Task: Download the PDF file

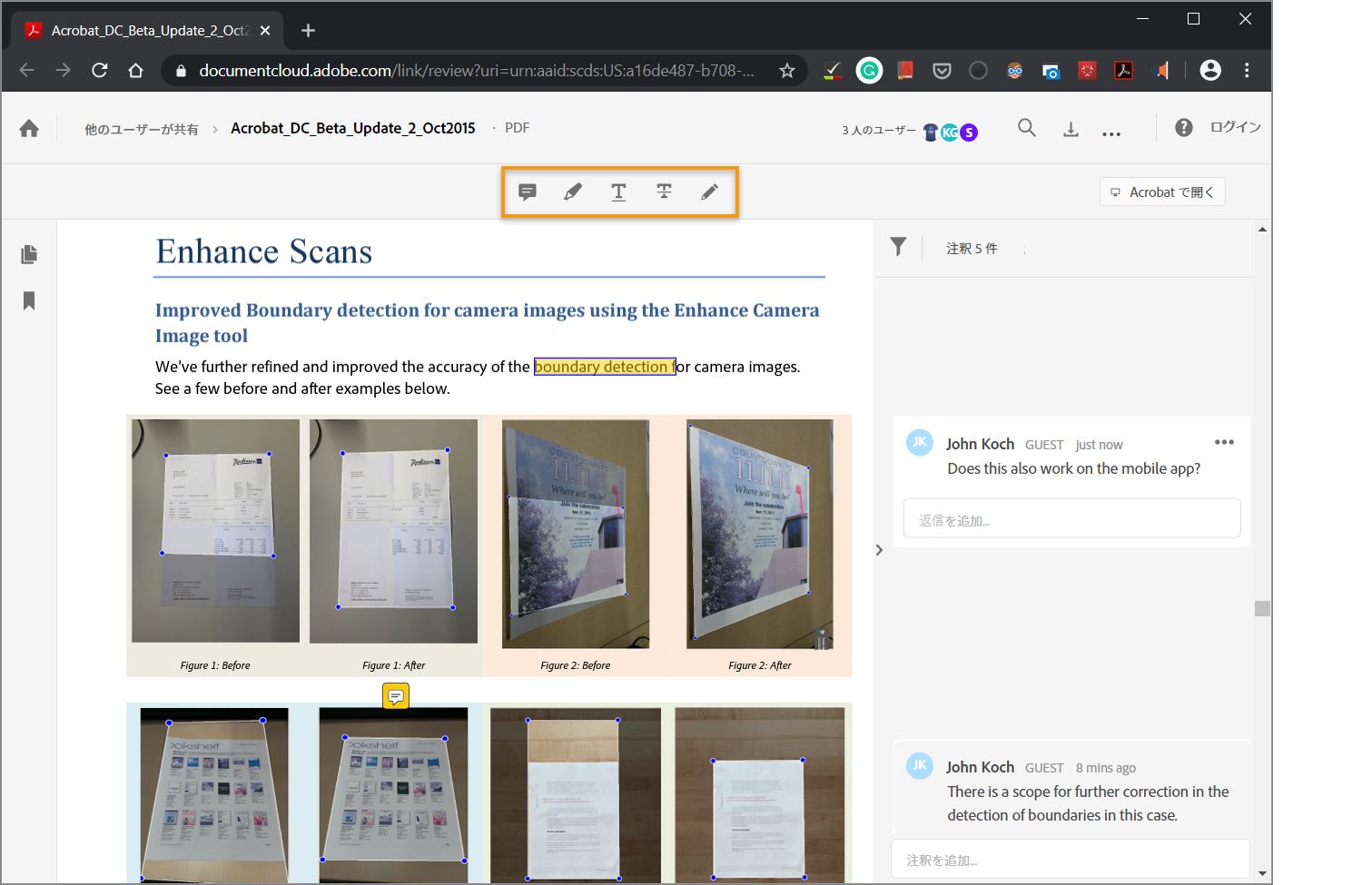Action: click(x=1071, y=130)
